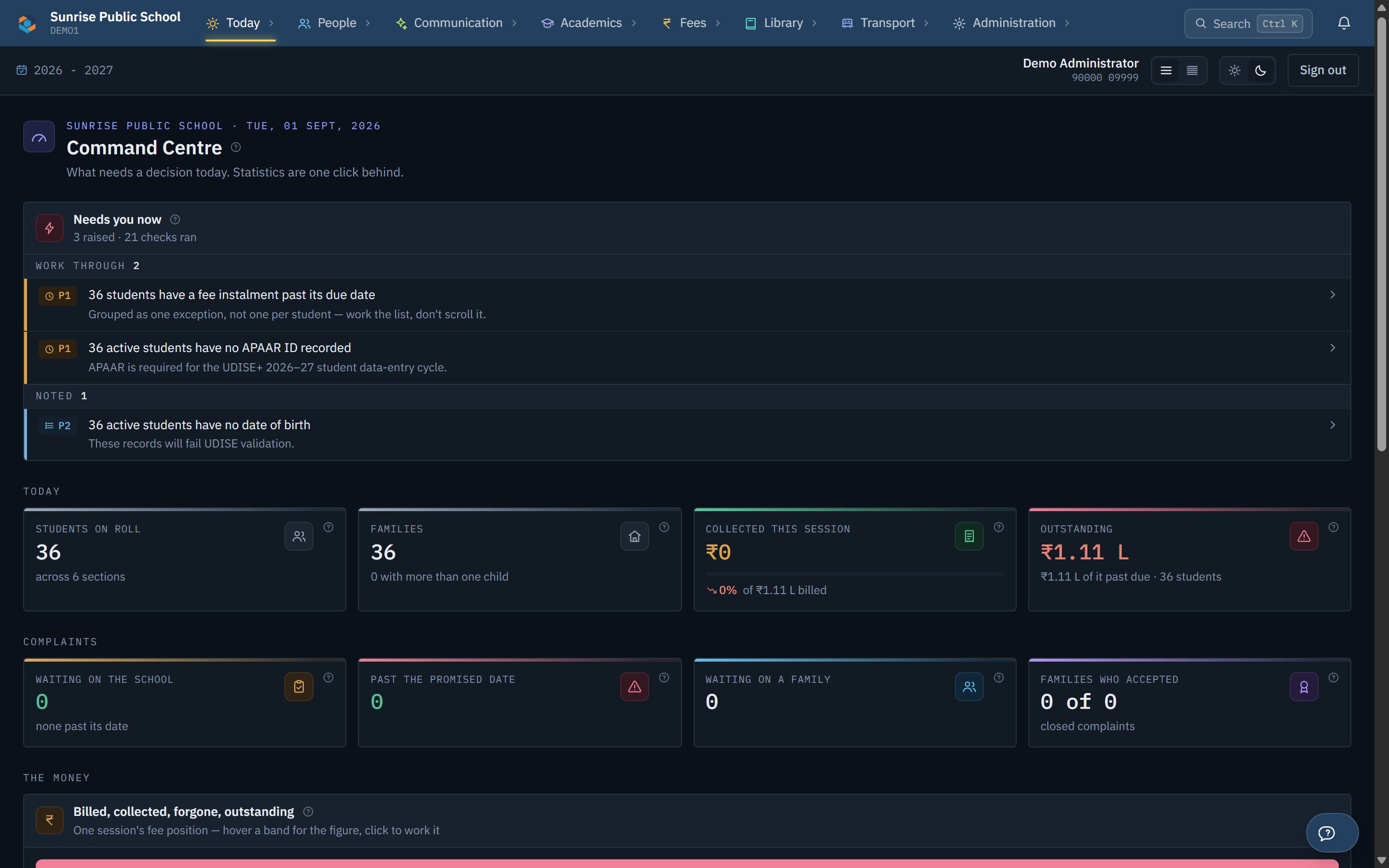Click the calendar icon by 2026 - 2027
This screenshot has height=868, width=1389.
click(x=22, y=70)
